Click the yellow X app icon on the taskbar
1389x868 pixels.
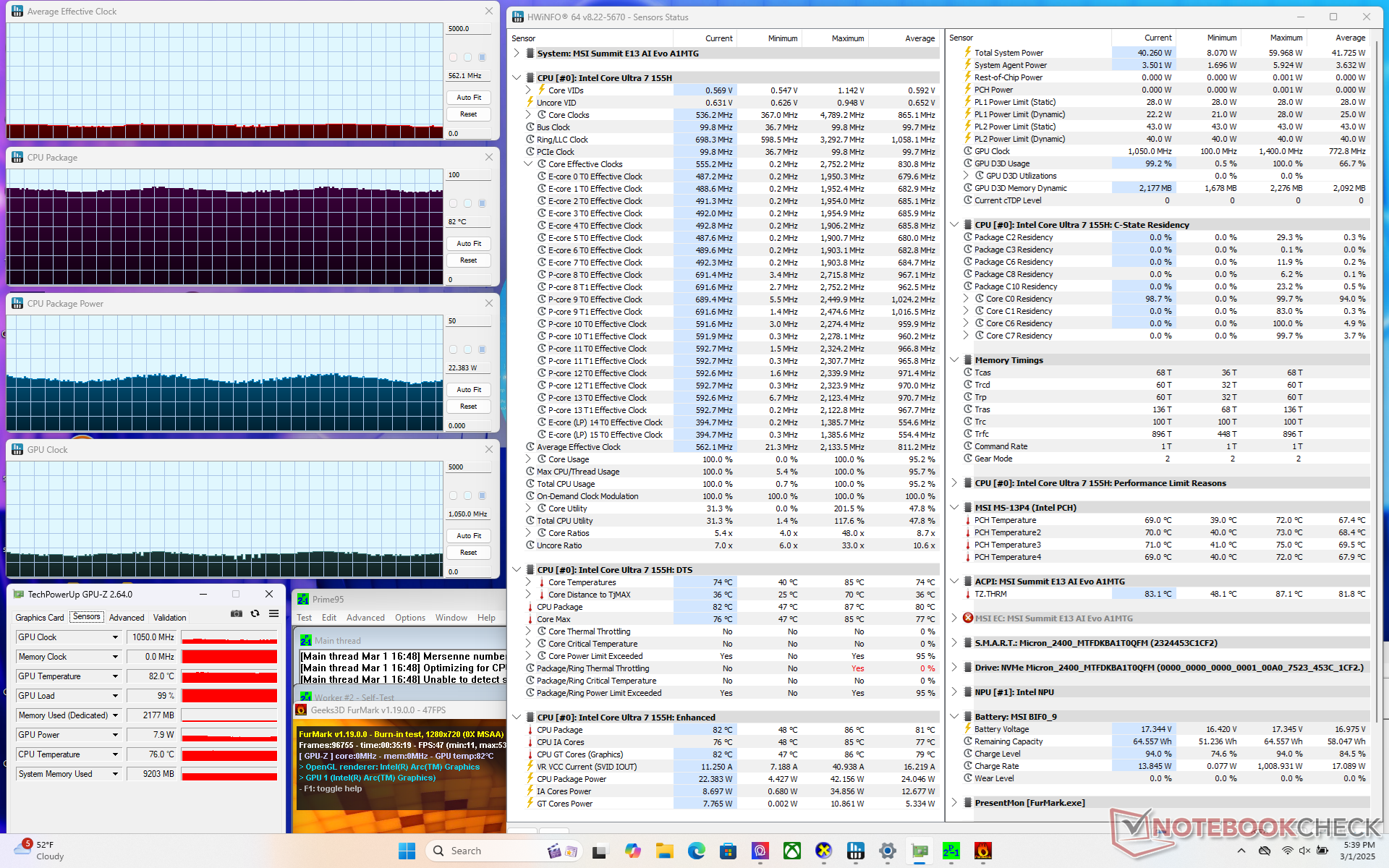824,851
